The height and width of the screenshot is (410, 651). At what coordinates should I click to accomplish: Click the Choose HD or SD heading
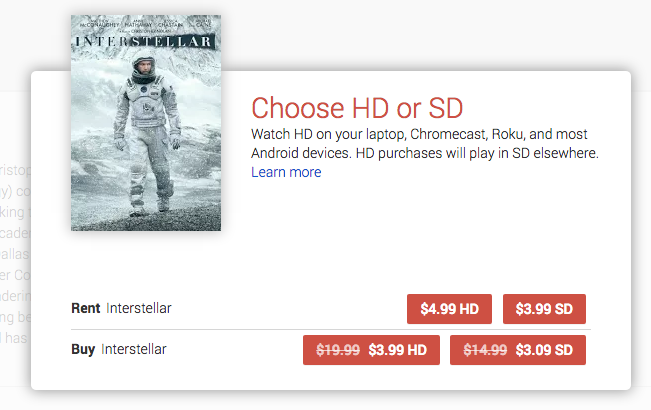[357, 107]
